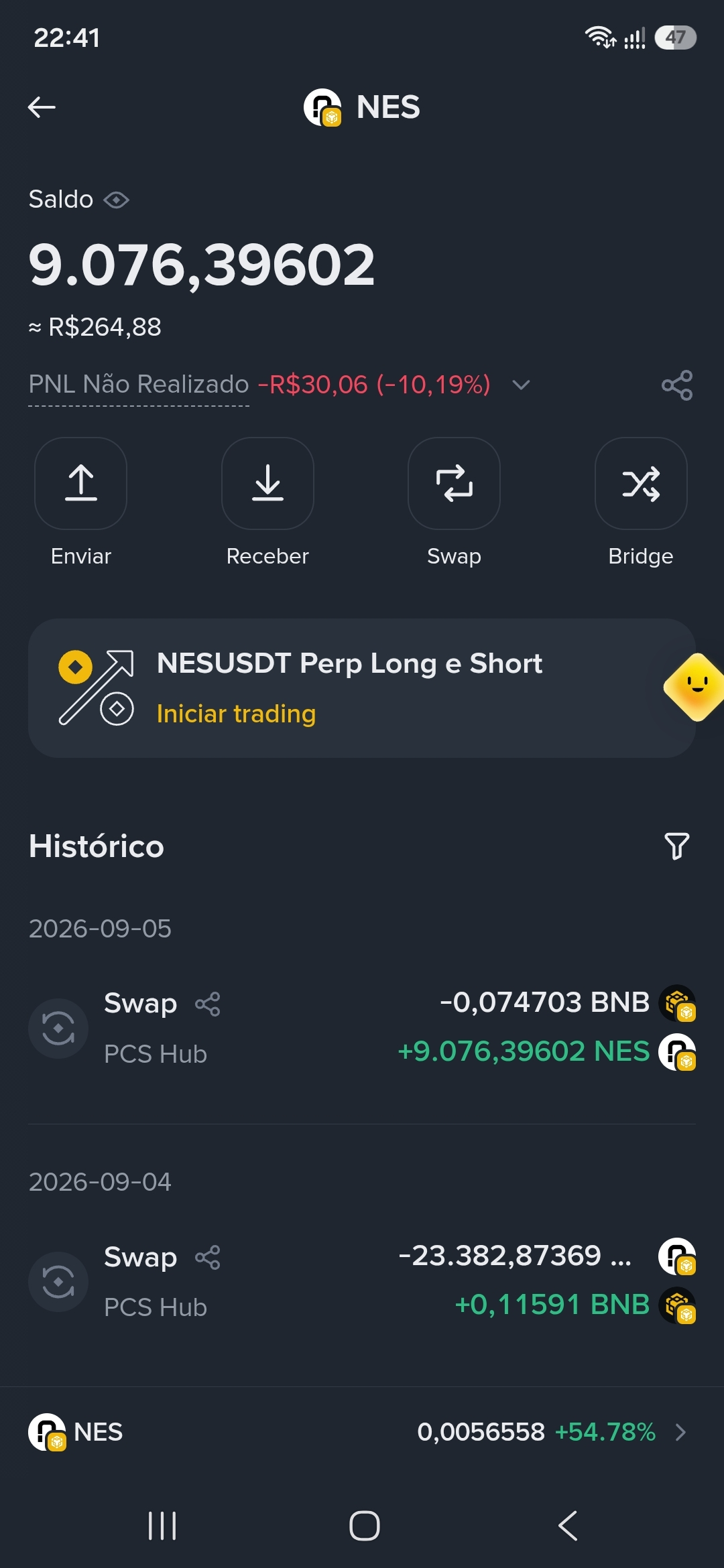
Task: Open recent apps from the navigation bar
Action: click(x=162, y=1526)
